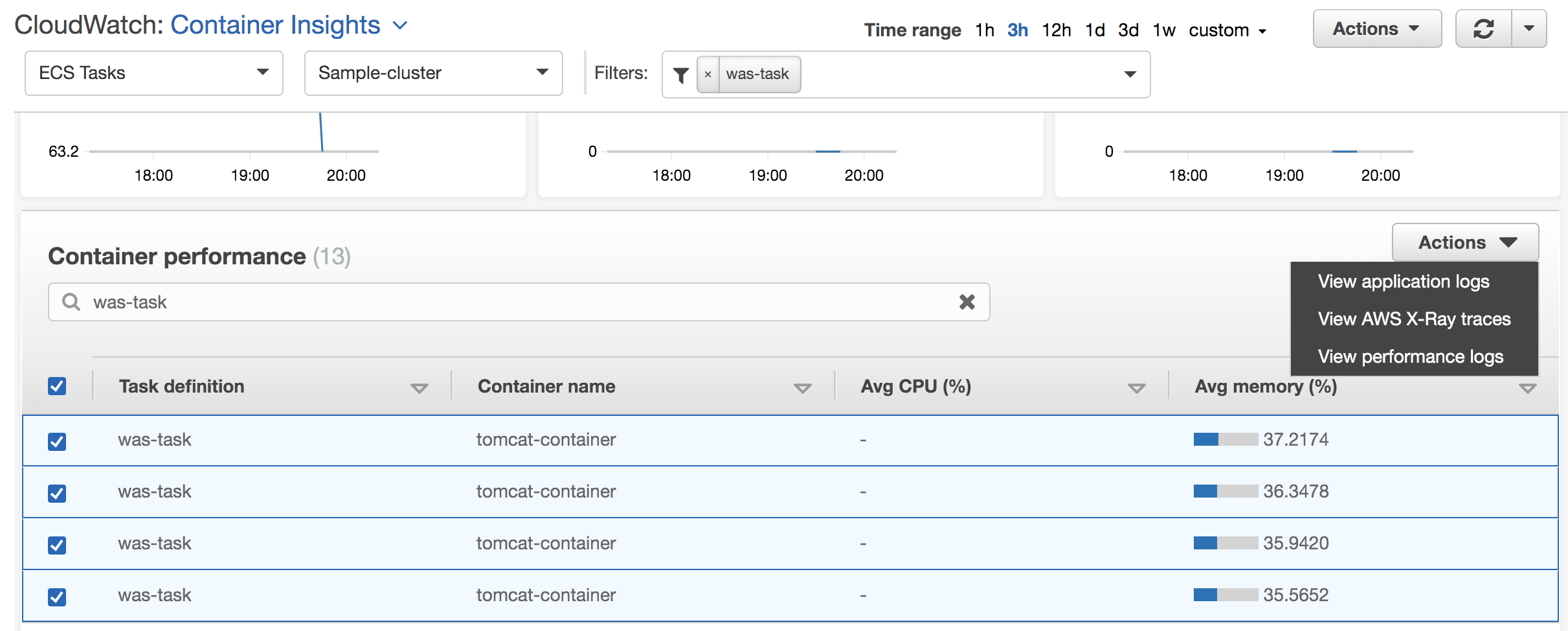The width and height of the screenshot is (1568, 631).
Task: Toggle the Container performance Actions menu
Action: (x=1465, y=242)
